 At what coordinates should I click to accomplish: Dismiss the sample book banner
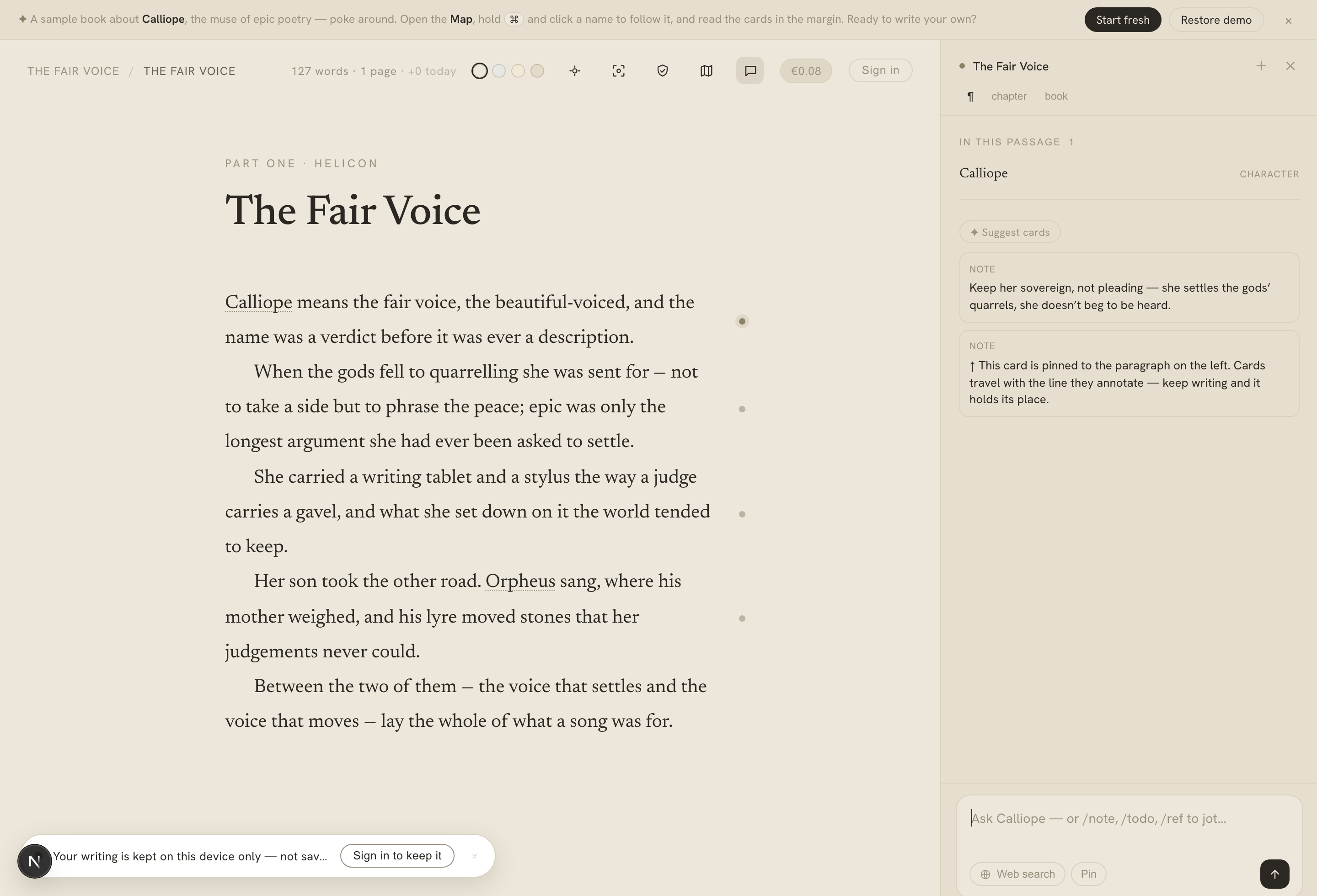tap(1288, 21)
